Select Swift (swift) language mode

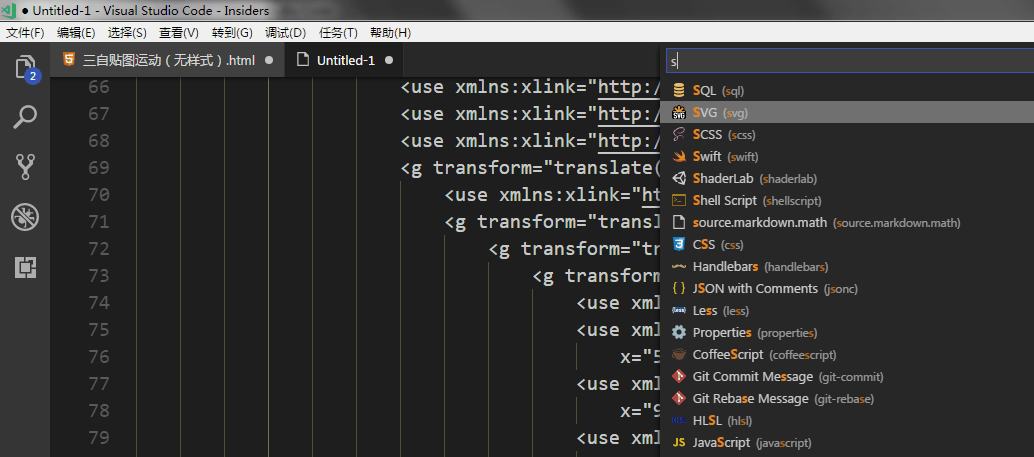847,156
